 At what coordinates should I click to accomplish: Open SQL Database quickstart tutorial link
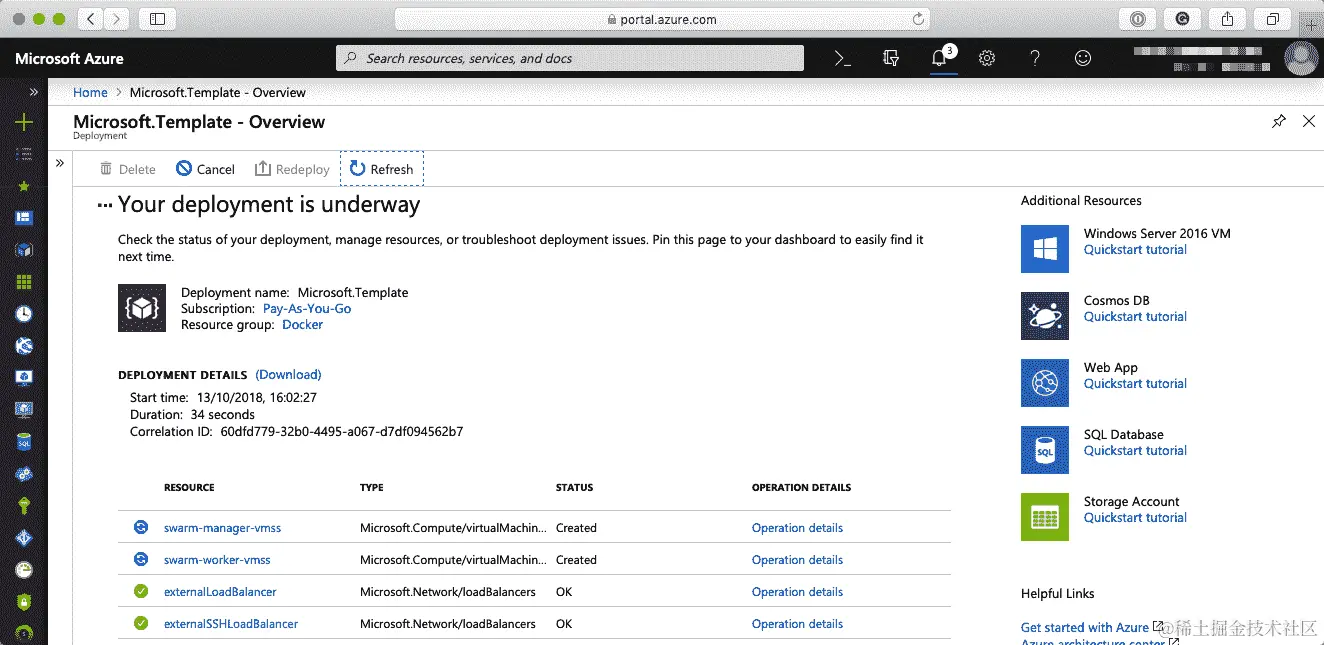(x=1135, y=451)
